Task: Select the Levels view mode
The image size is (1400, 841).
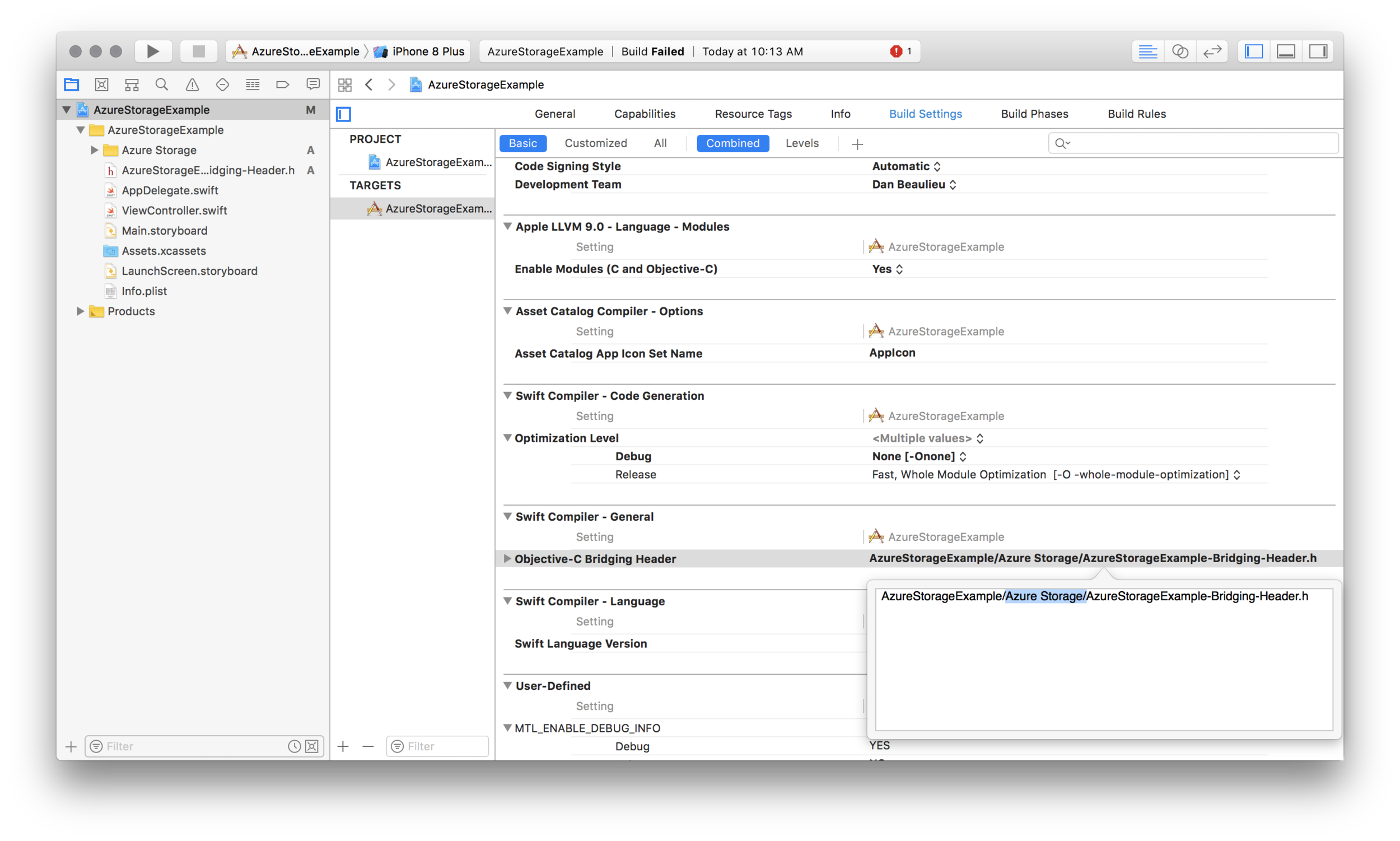Action: pyautogui.click(x=801, y=143)
